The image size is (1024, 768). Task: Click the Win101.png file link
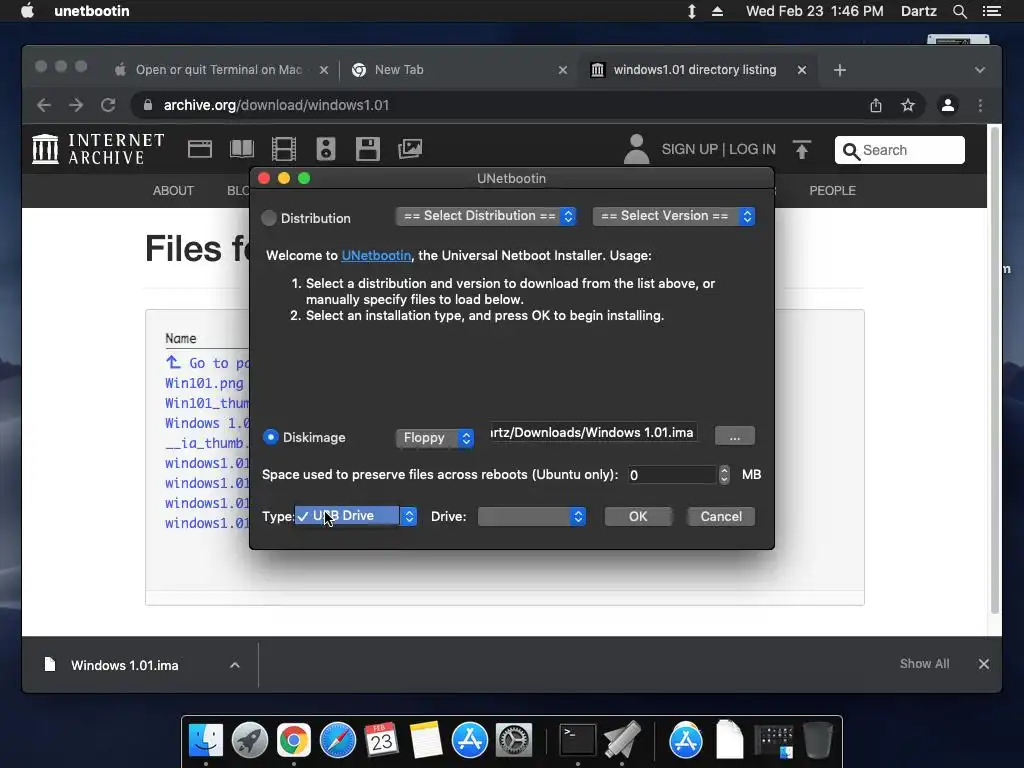[204, 383]
